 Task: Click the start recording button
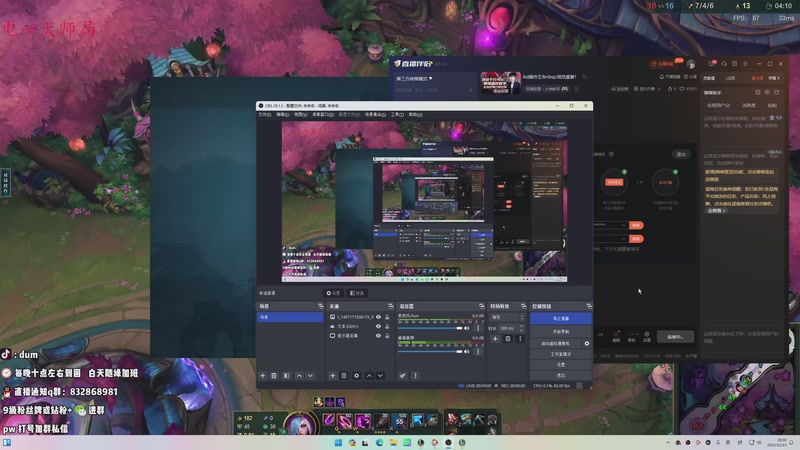[561, 331]
